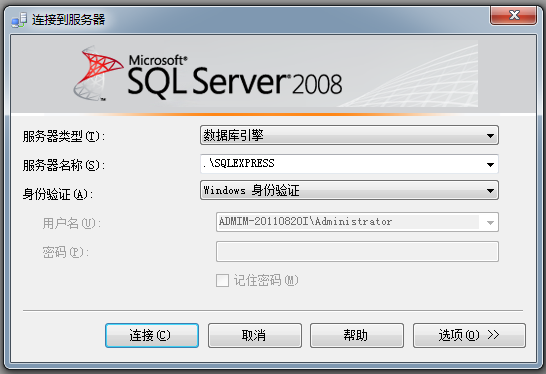Click the 服务器类型(T) label
Screen dimensions: 546x374
64,136
